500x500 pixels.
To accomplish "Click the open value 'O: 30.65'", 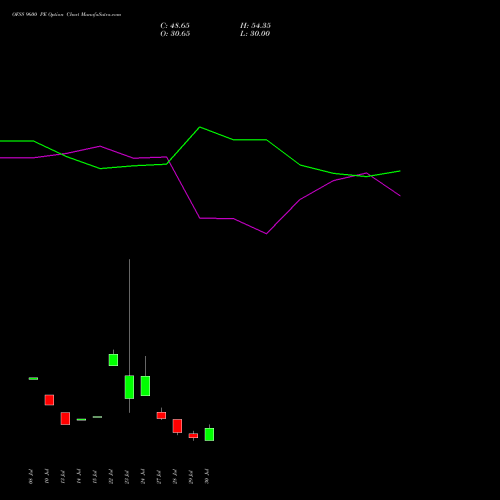I will 175,34.
